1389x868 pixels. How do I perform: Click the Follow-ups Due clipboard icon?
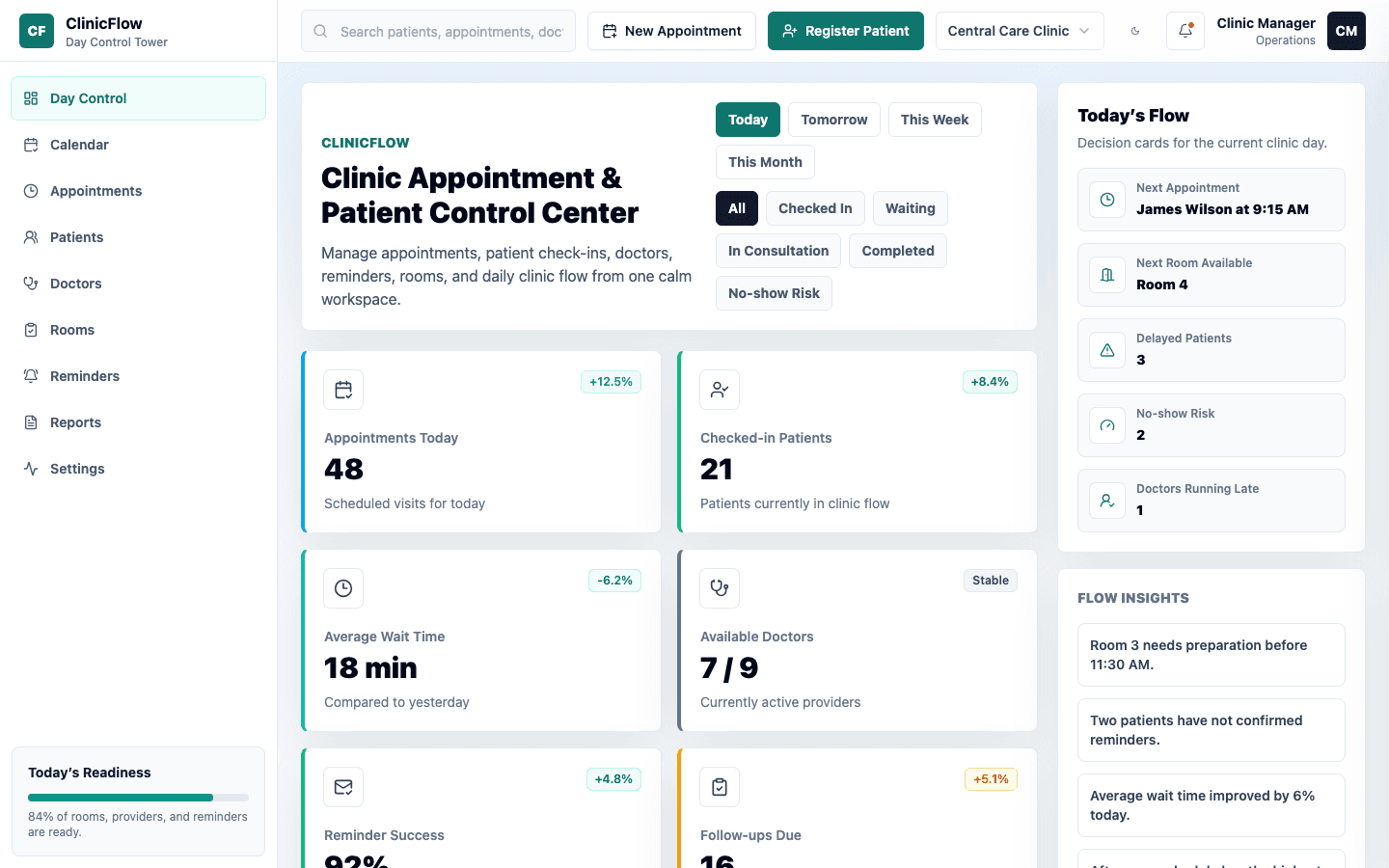coord(720,787)
